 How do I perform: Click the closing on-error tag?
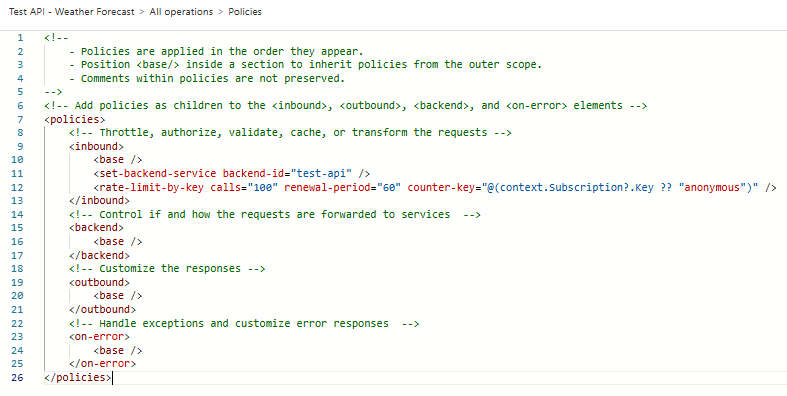[x=102, y=364]
